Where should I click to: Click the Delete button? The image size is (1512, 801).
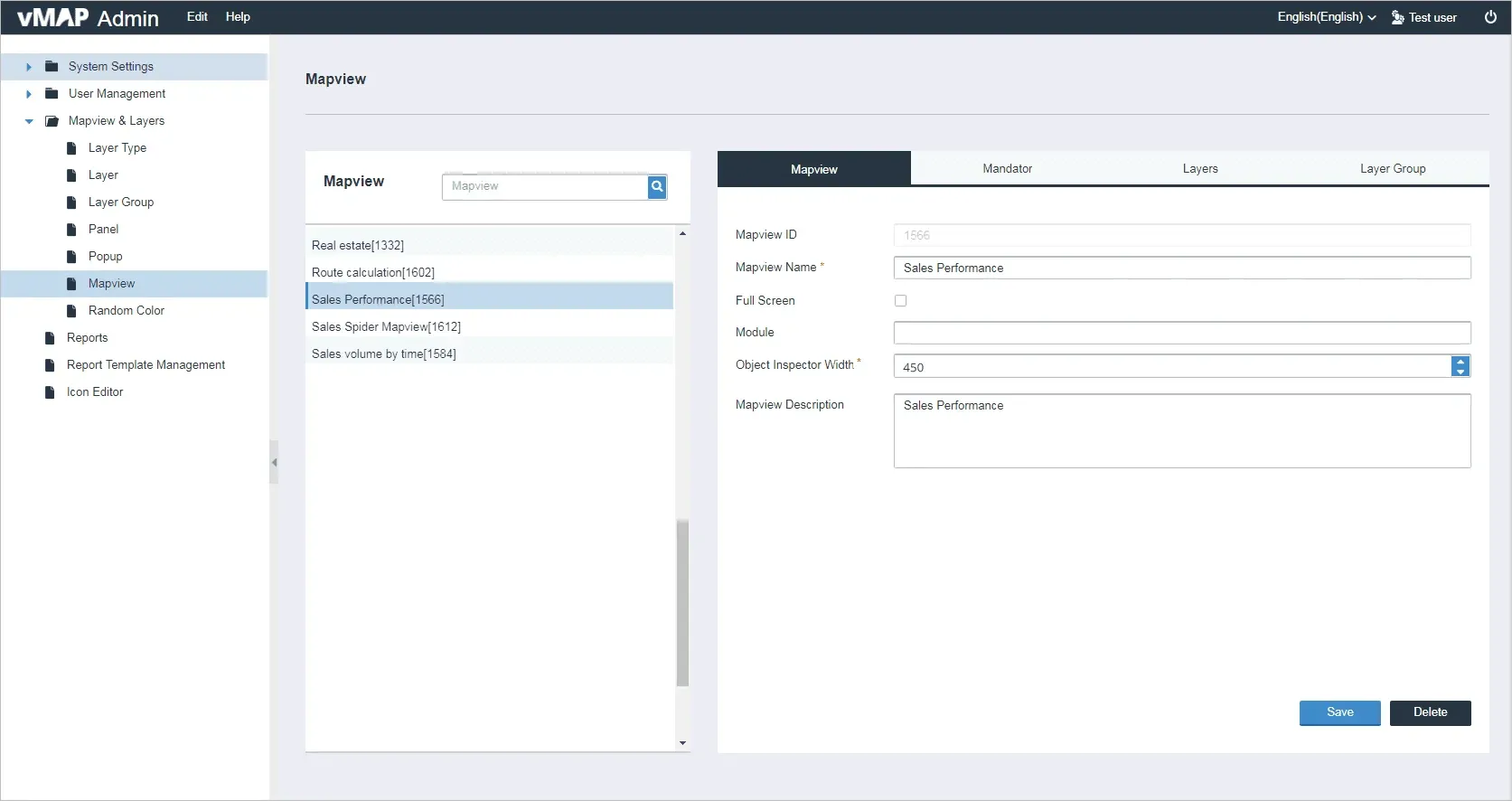coord(1430,712)
